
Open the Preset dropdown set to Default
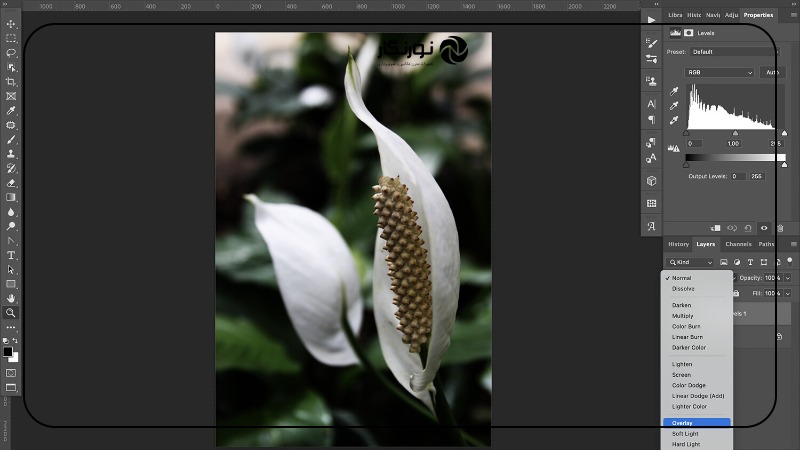pos(734,51)
